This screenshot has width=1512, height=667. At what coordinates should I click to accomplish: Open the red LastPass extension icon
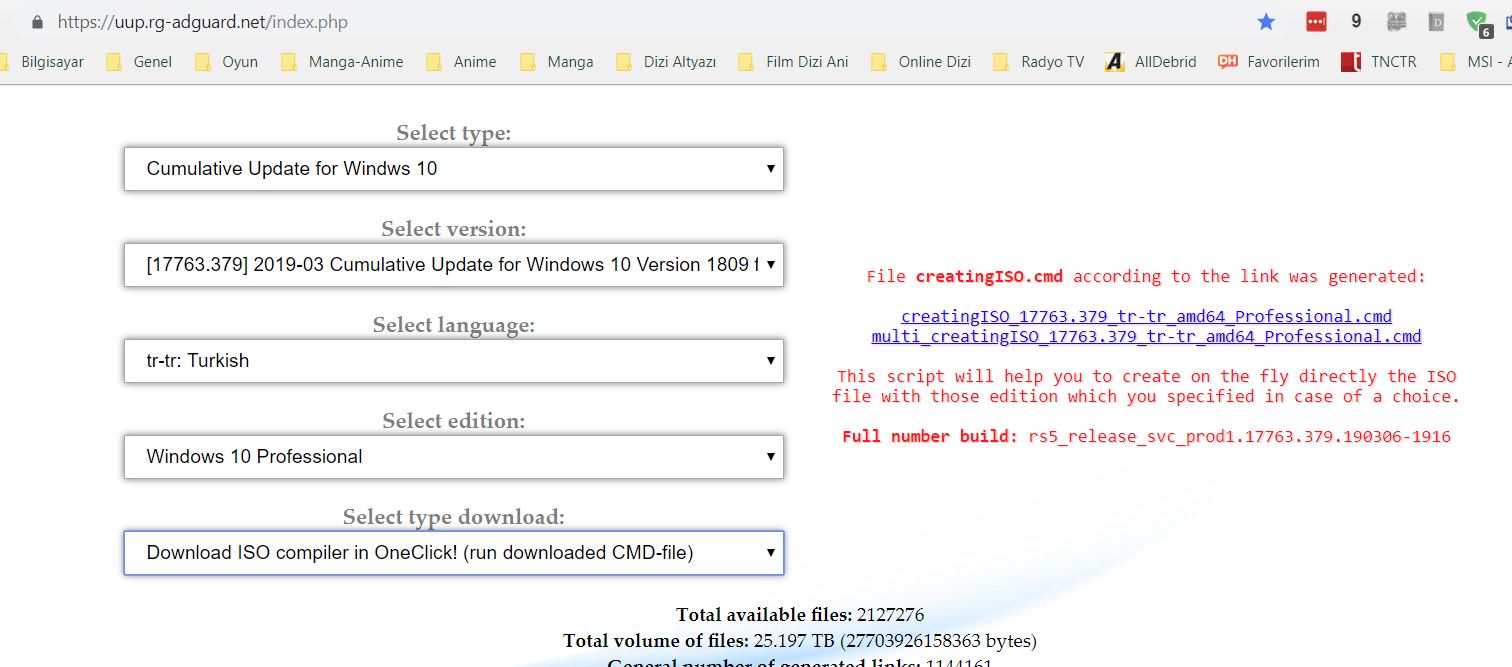(1316, 21)
